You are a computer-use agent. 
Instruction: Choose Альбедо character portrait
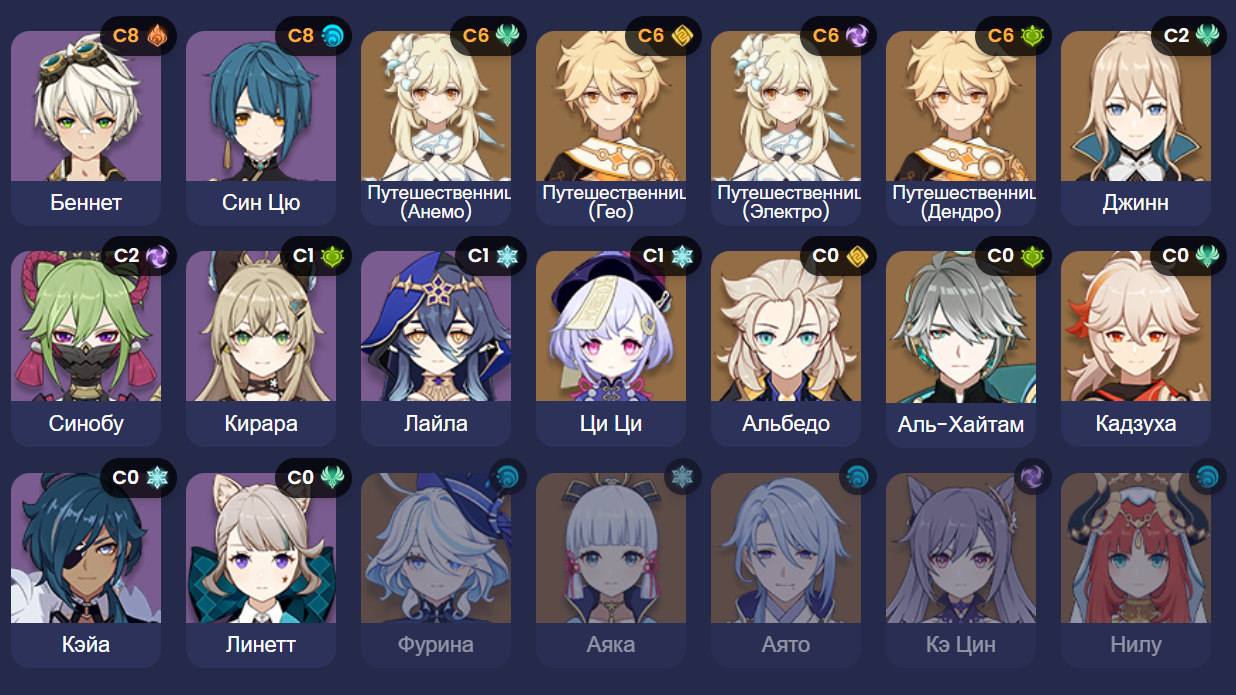click(x=786, y=326)
